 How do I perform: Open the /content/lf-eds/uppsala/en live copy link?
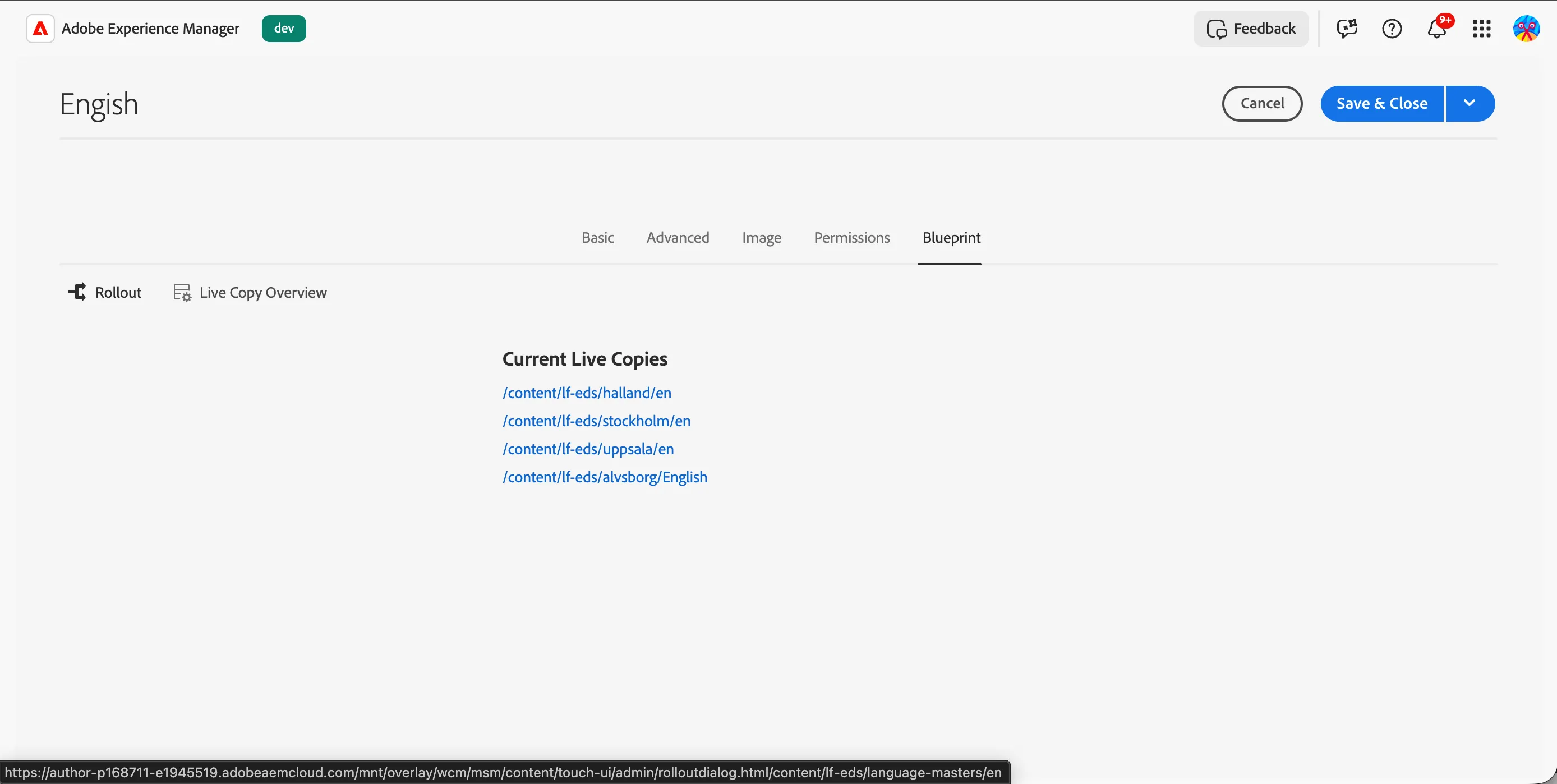(x=588, y=449)
